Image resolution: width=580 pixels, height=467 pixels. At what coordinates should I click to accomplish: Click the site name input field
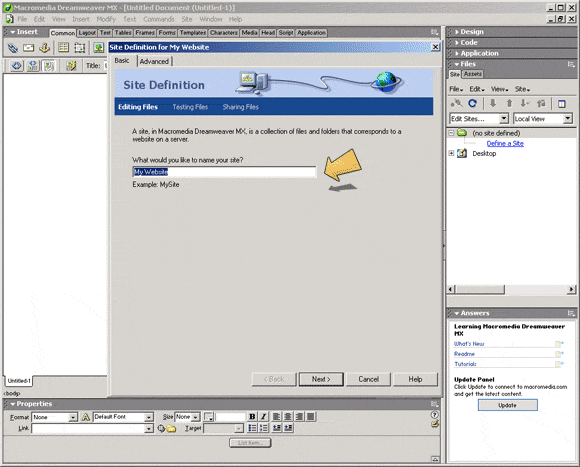pos(224,172)
